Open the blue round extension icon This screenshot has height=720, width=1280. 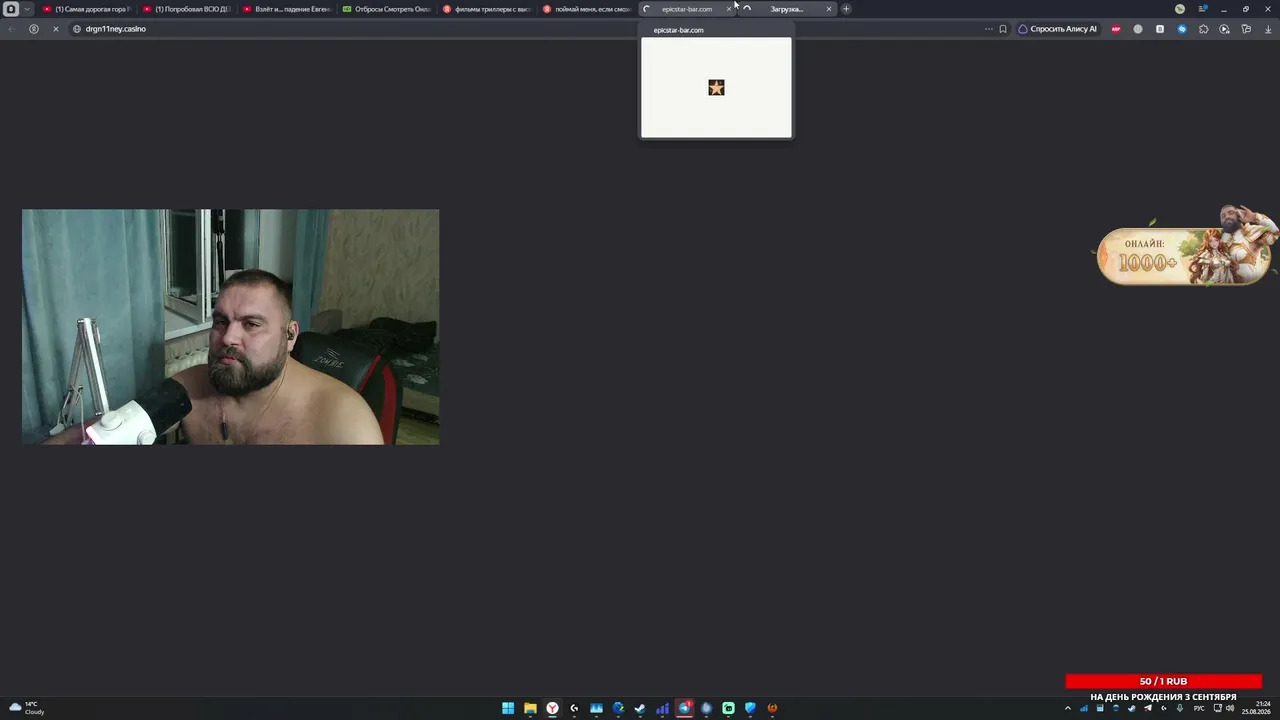pos(1182,29)
